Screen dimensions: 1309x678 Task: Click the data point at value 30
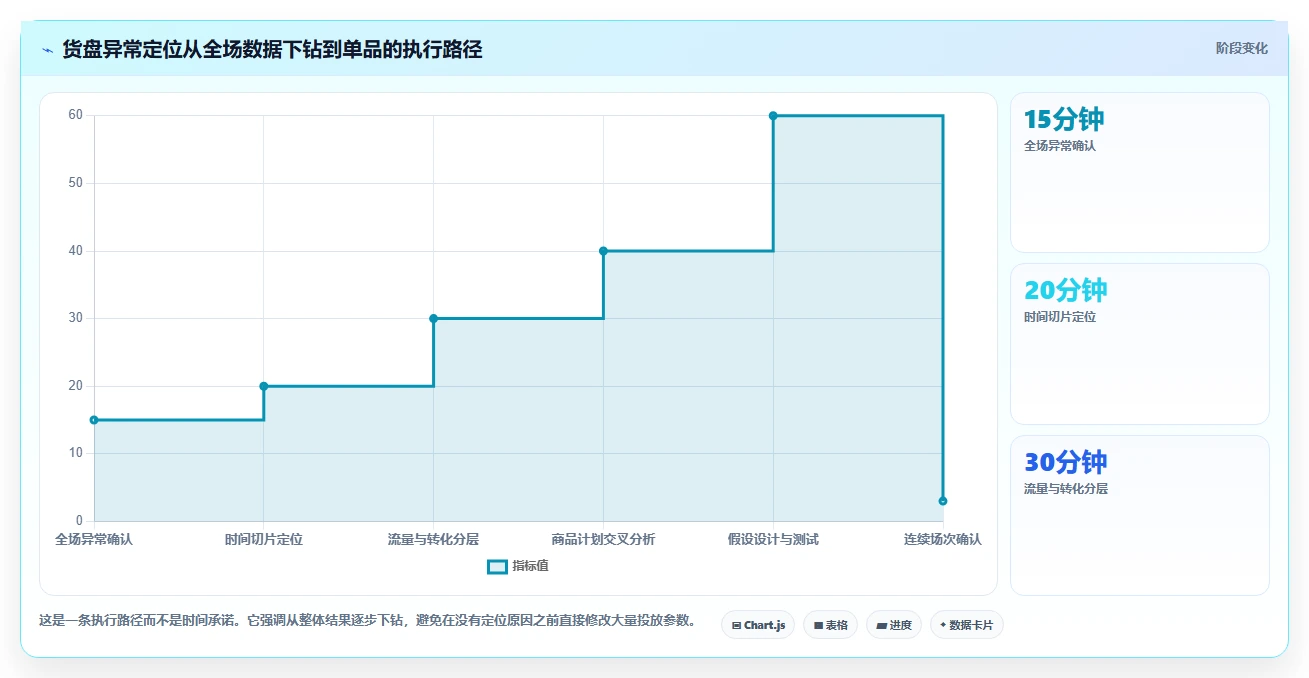(x=434, y=318)
